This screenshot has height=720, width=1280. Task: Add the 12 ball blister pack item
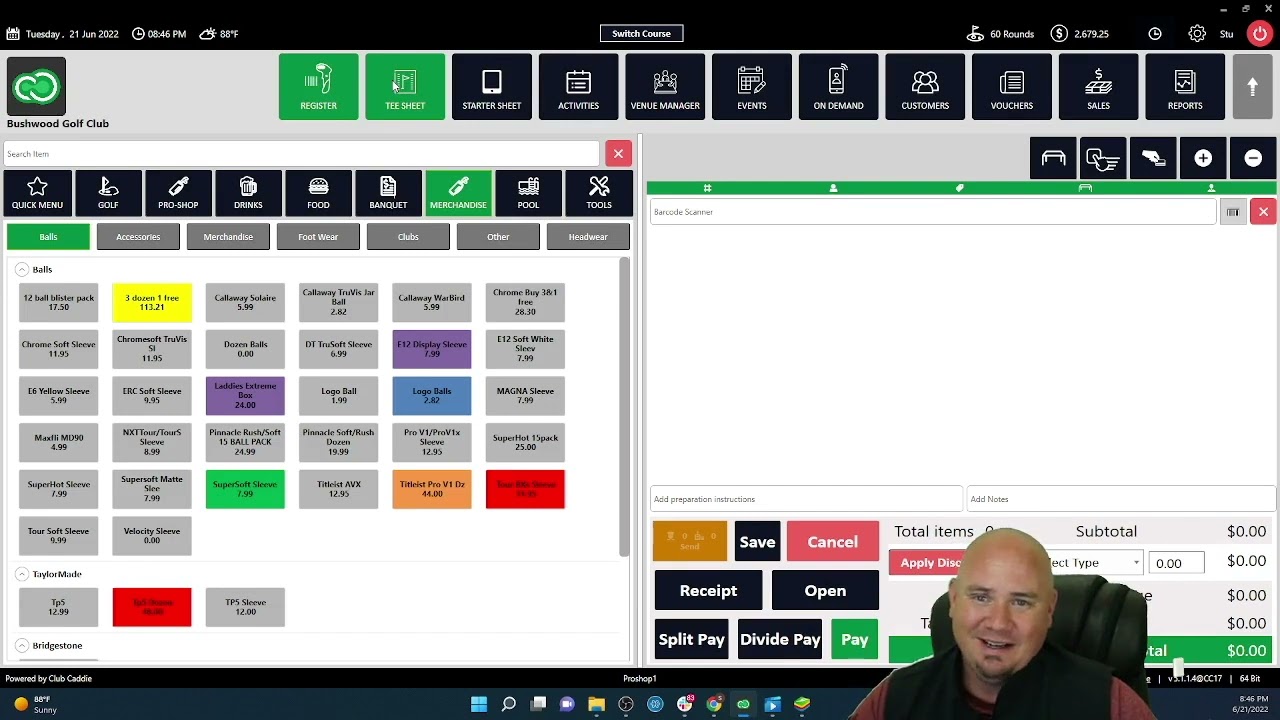(x=59, y=302)
